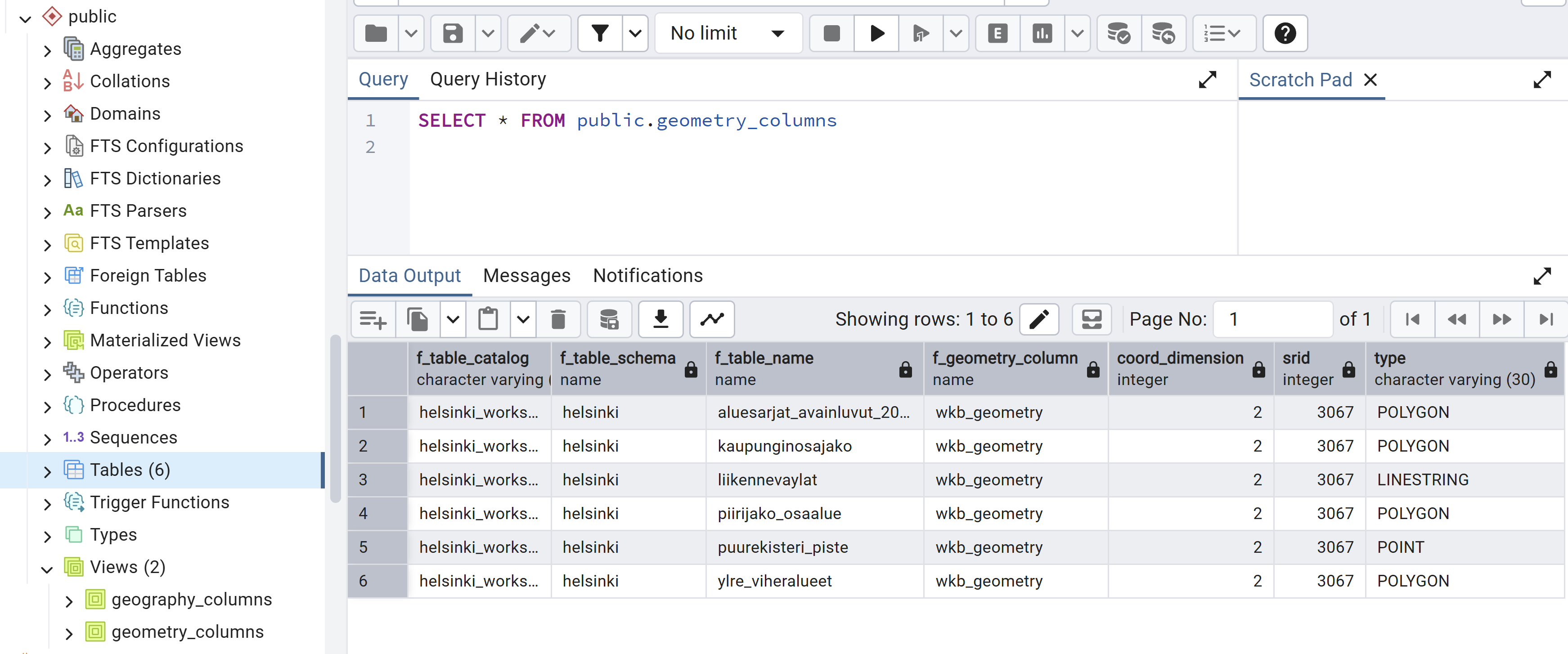Download results as CSV file
Image resolution: width=1568 pixels, height=654 pixels.
660,319
